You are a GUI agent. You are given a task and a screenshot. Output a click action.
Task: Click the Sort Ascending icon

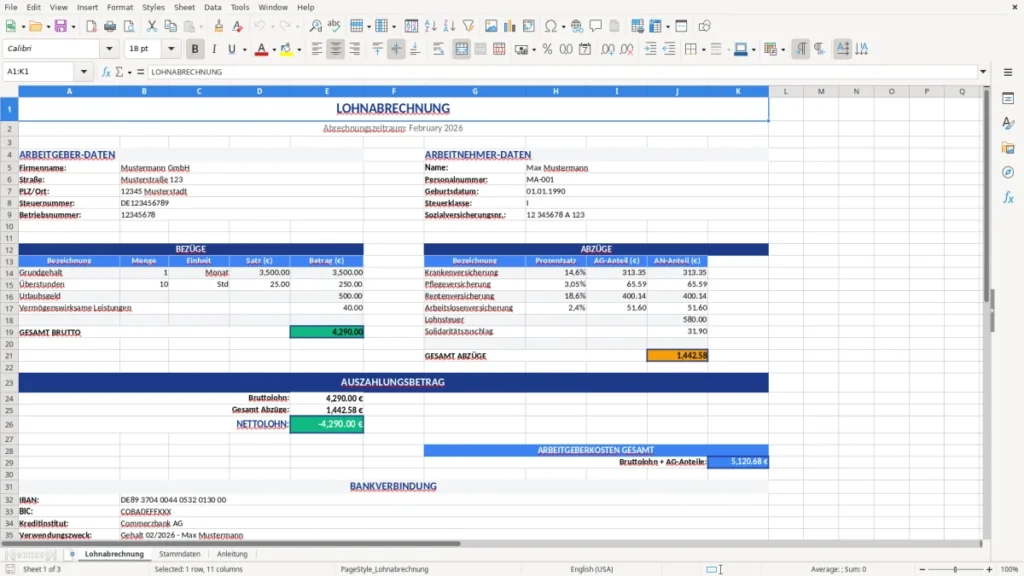point(430,26)
